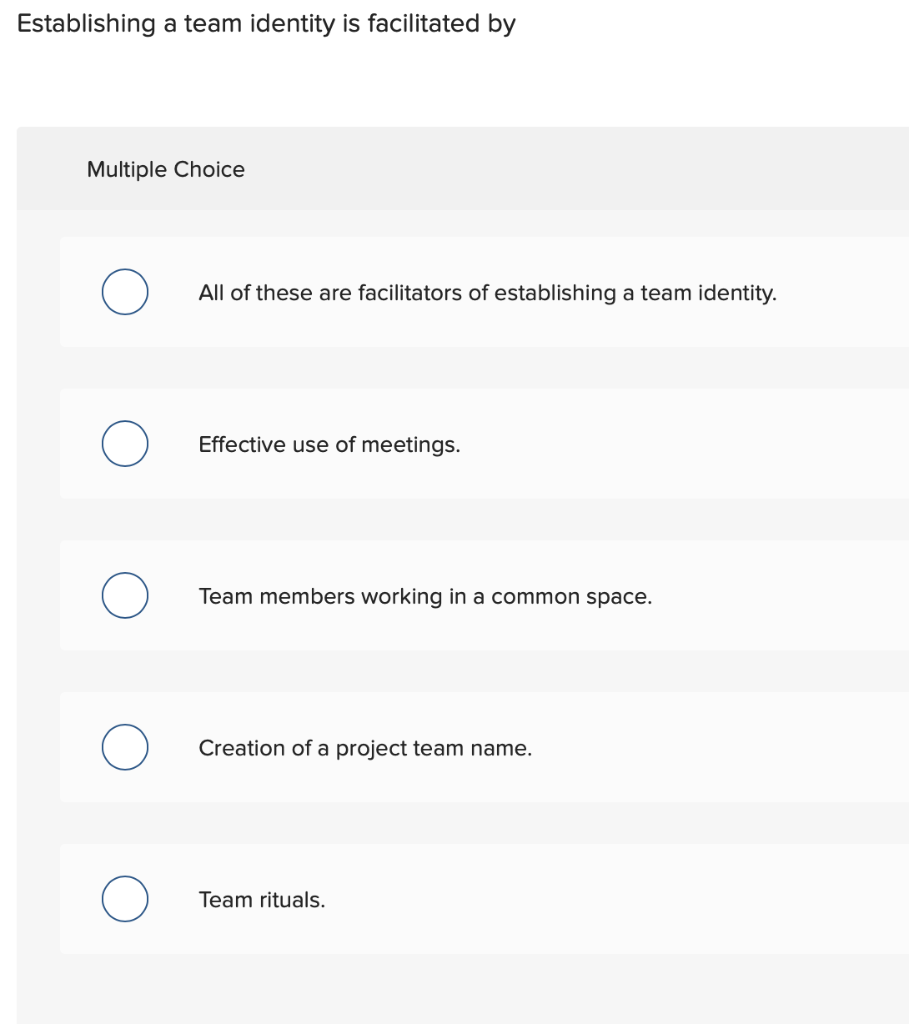Click the gray header bar right of 'Multiple Choice'

click(600, 170)
